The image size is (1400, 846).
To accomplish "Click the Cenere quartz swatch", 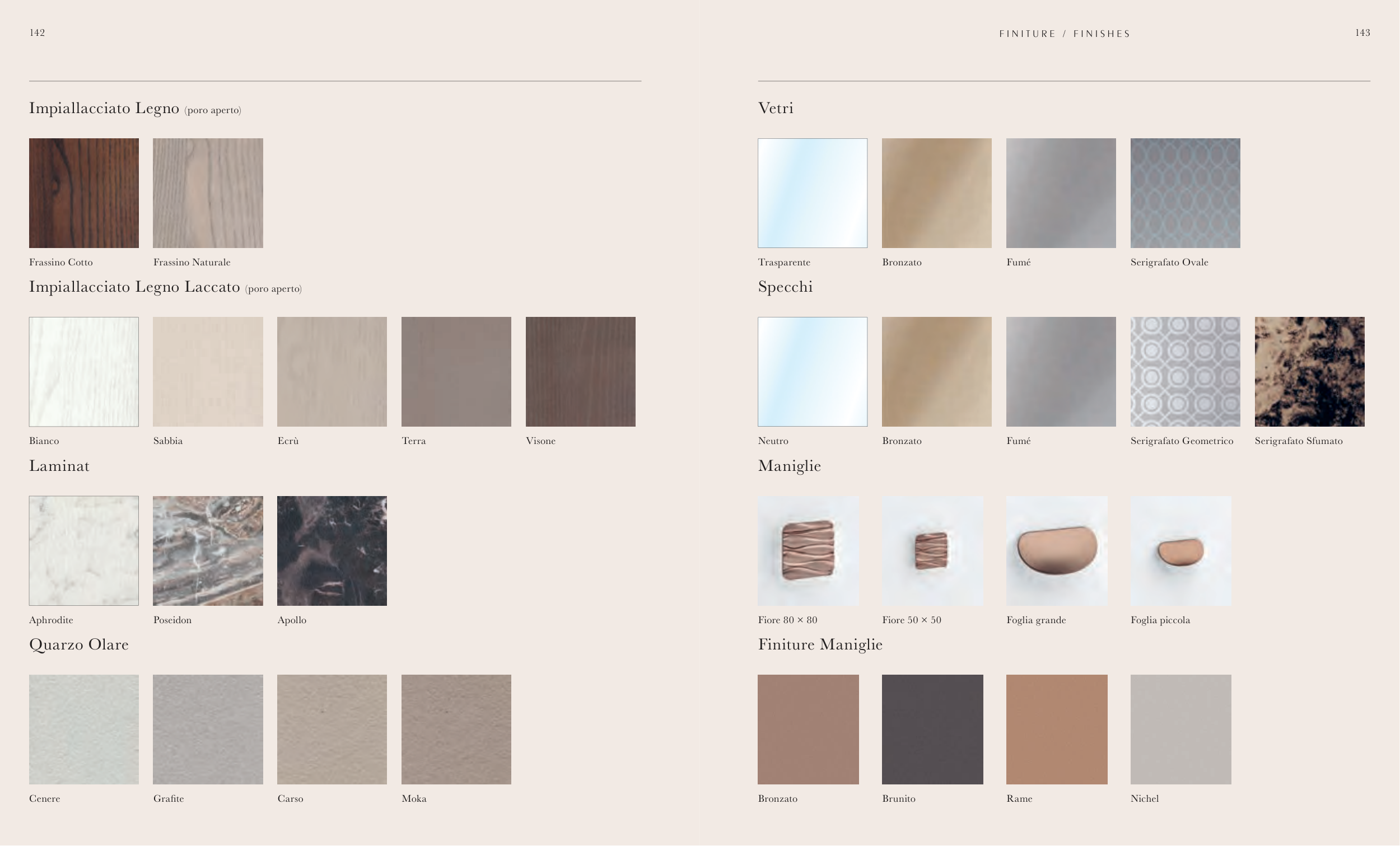I will (x=83, y=729).
